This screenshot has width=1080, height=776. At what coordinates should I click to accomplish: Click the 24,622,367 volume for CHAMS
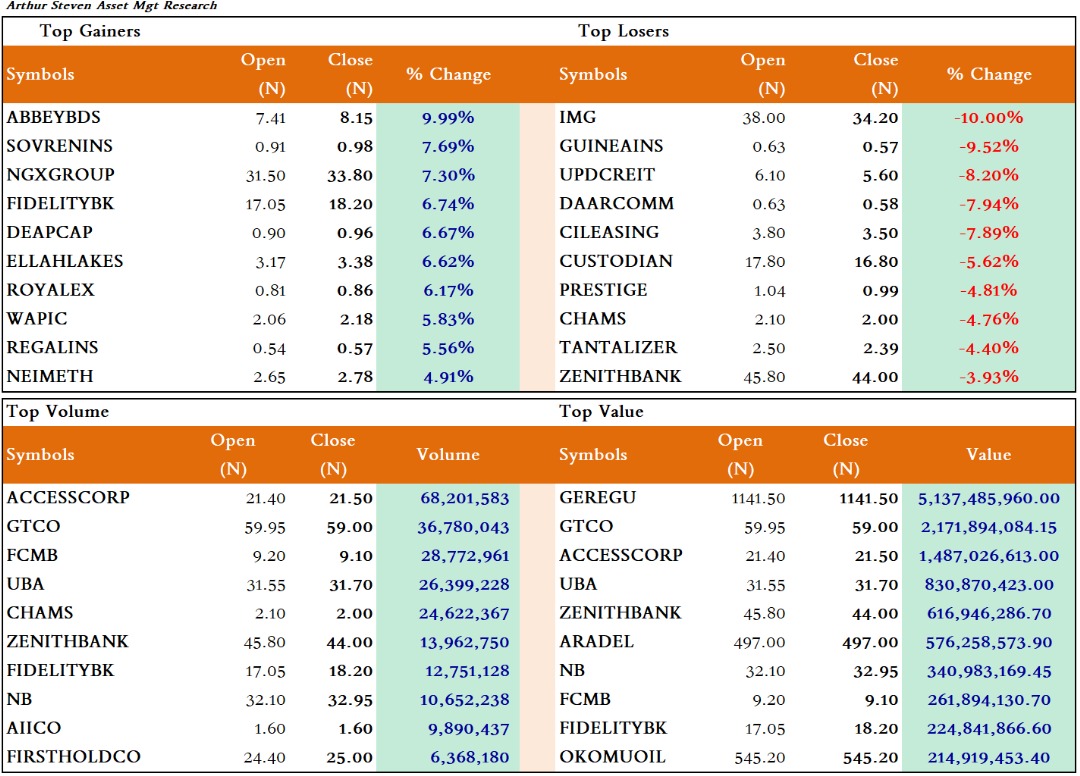tap(464, 614)
